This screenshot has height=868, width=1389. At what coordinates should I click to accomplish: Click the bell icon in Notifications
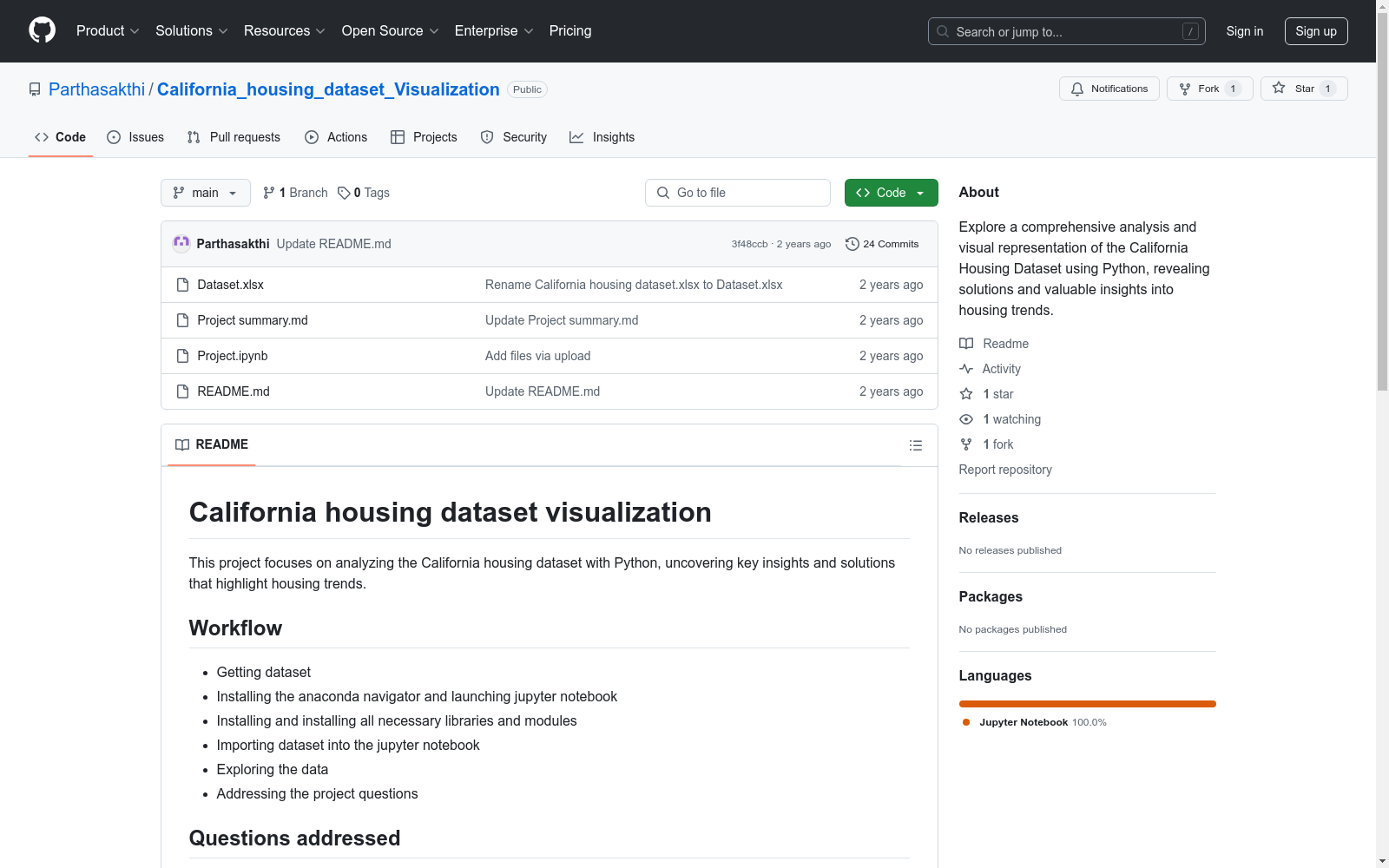click(1077, 89)
